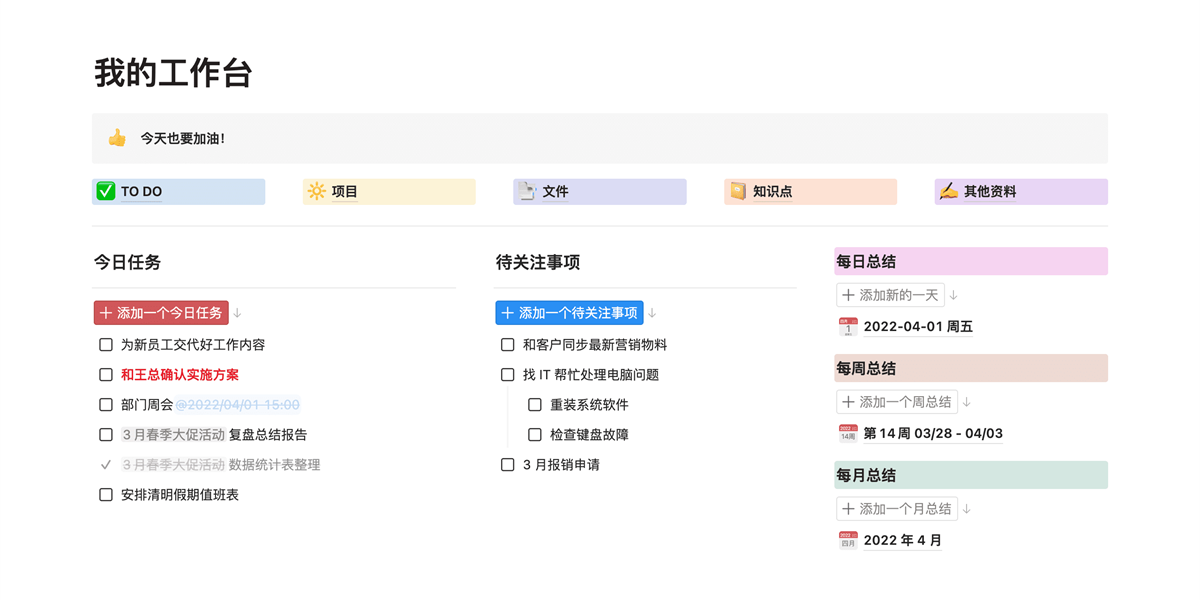The width and height of the screenshot is (1200, 600).
Task: Tick the 和王总确认实施方案 task checkbox
Action: pyautogui.click(x=106, y=375)
